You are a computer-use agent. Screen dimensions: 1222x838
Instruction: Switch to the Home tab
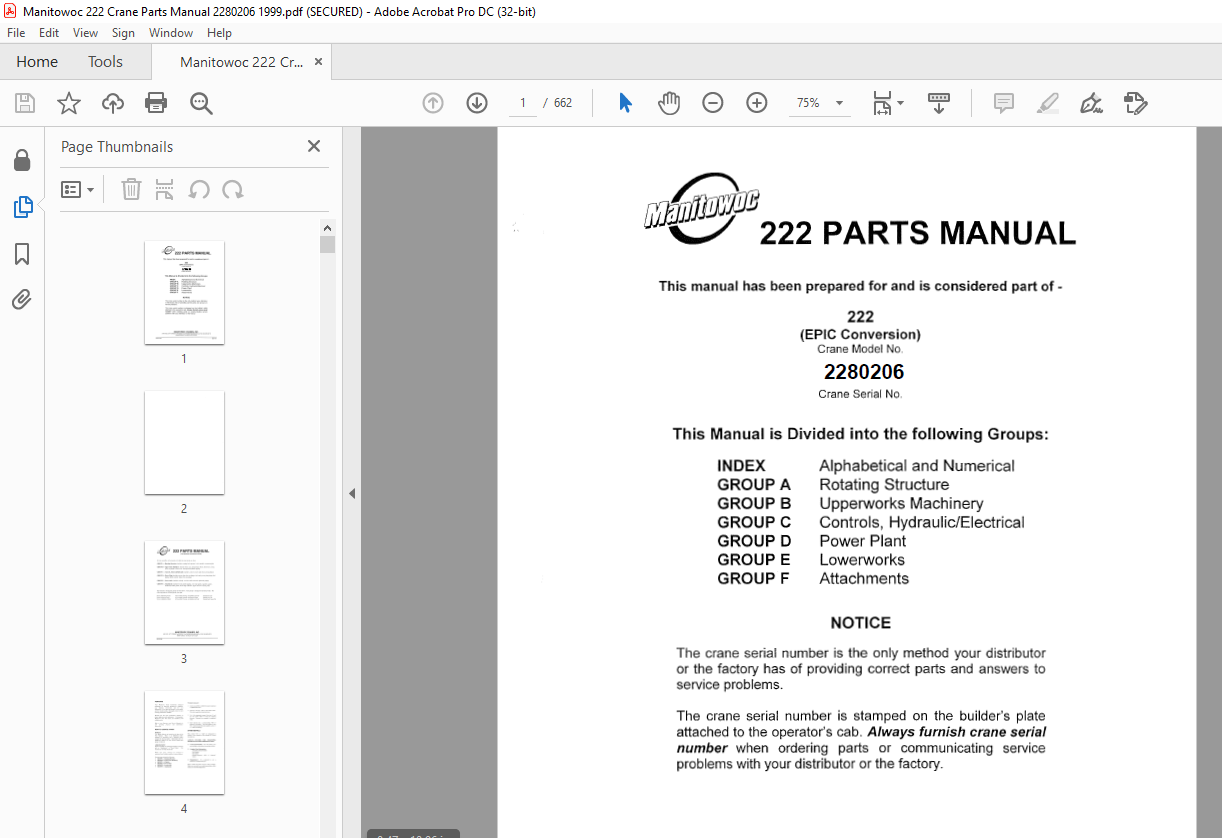tap(37, 62)
